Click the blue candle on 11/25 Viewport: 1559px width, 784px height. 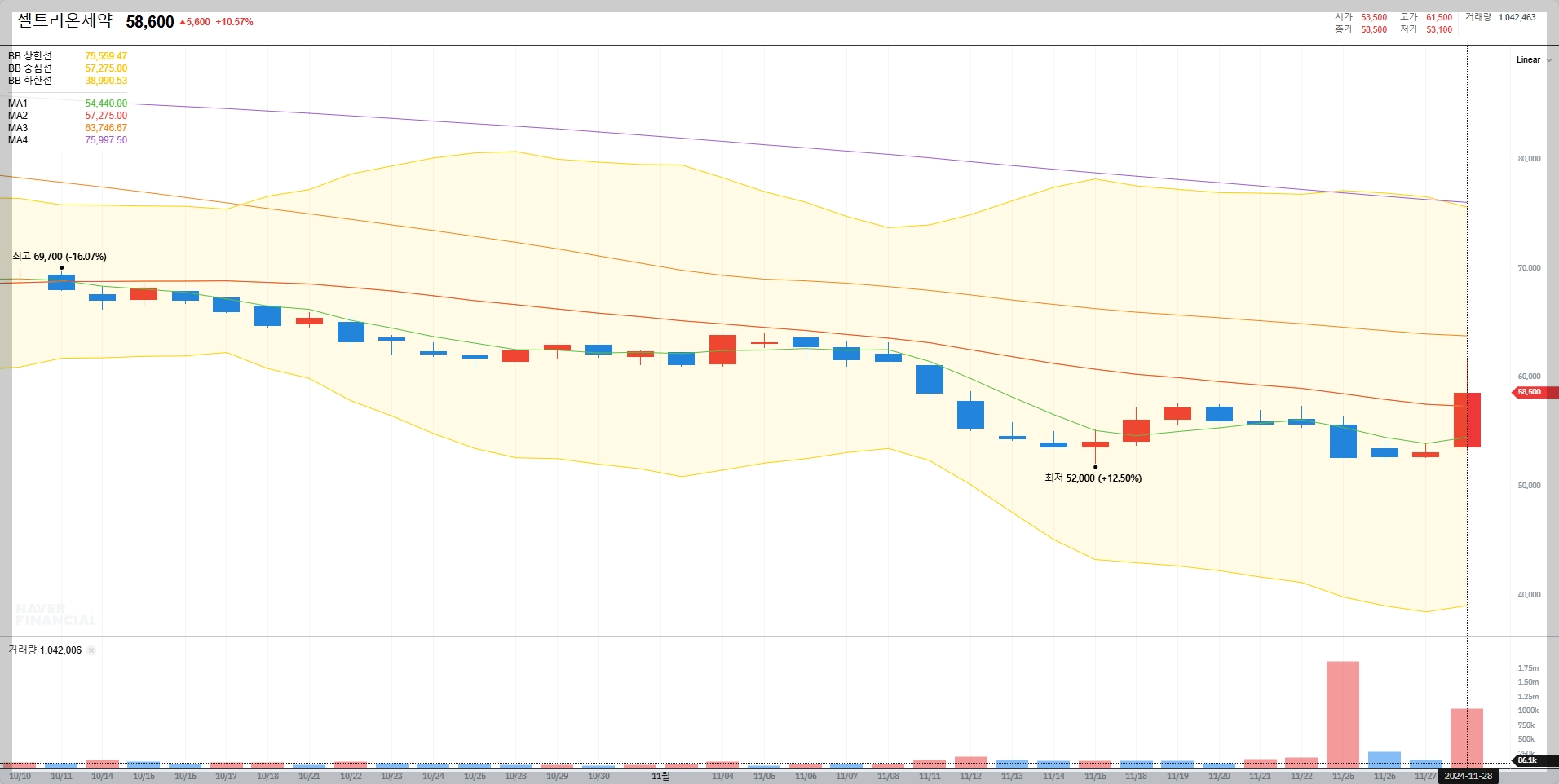pos(1343,441)
